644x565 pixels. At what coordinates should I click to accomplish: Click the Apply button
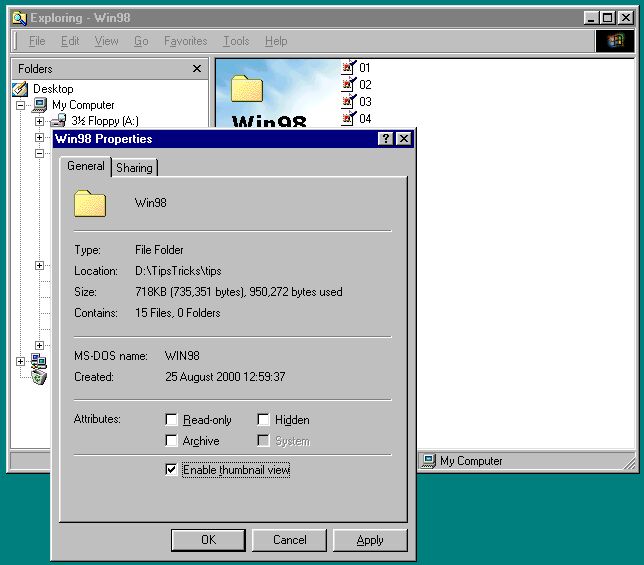(x=370, y=540)
